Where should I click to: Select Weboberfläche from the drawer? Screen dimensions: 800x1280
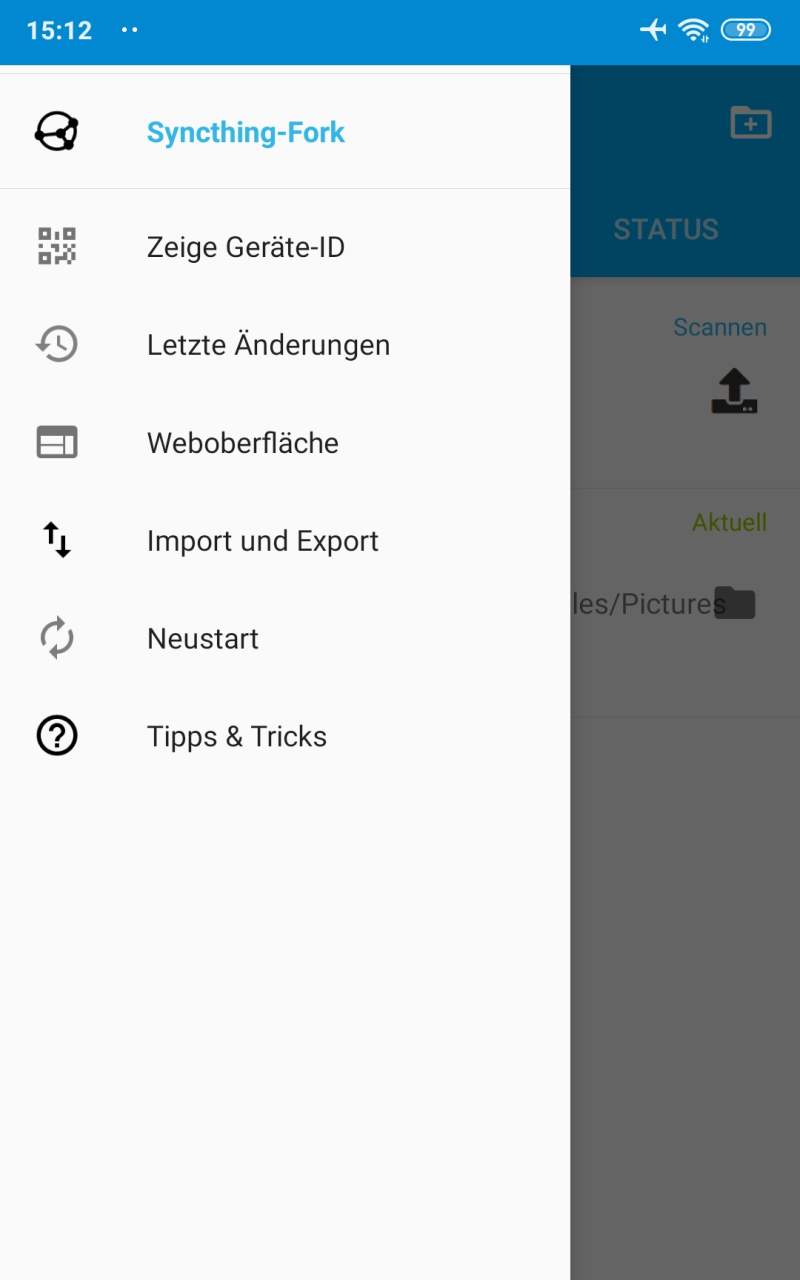point(242,443)
